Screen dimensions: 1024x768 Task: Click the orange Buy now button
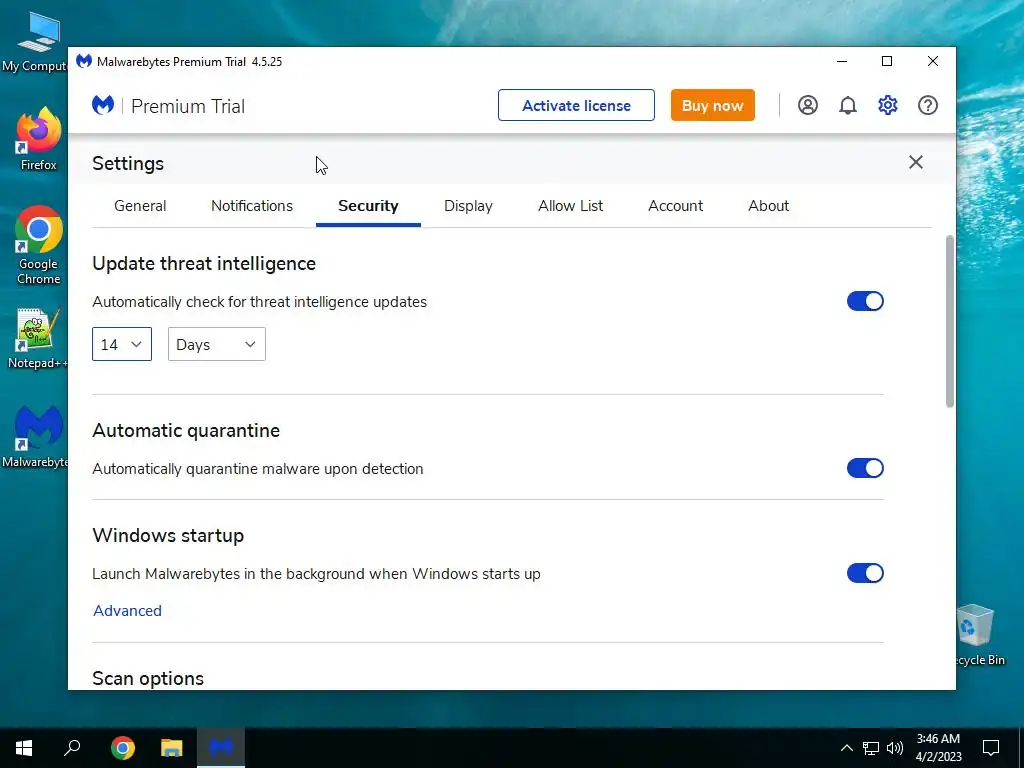pos(712,105)
